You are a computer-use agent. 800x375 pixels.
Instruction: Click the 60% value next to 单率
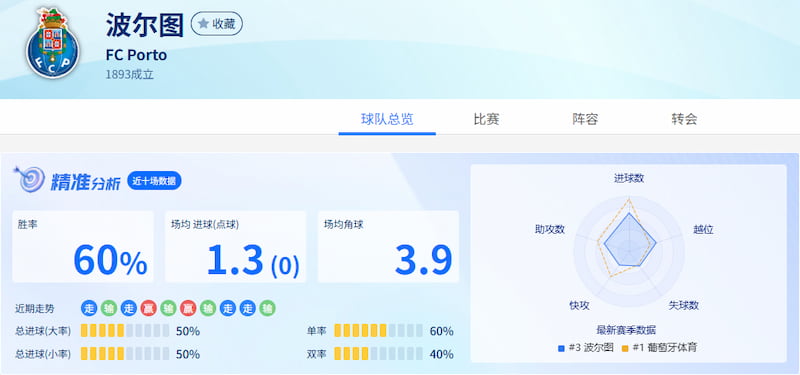(x=442, y=332)
